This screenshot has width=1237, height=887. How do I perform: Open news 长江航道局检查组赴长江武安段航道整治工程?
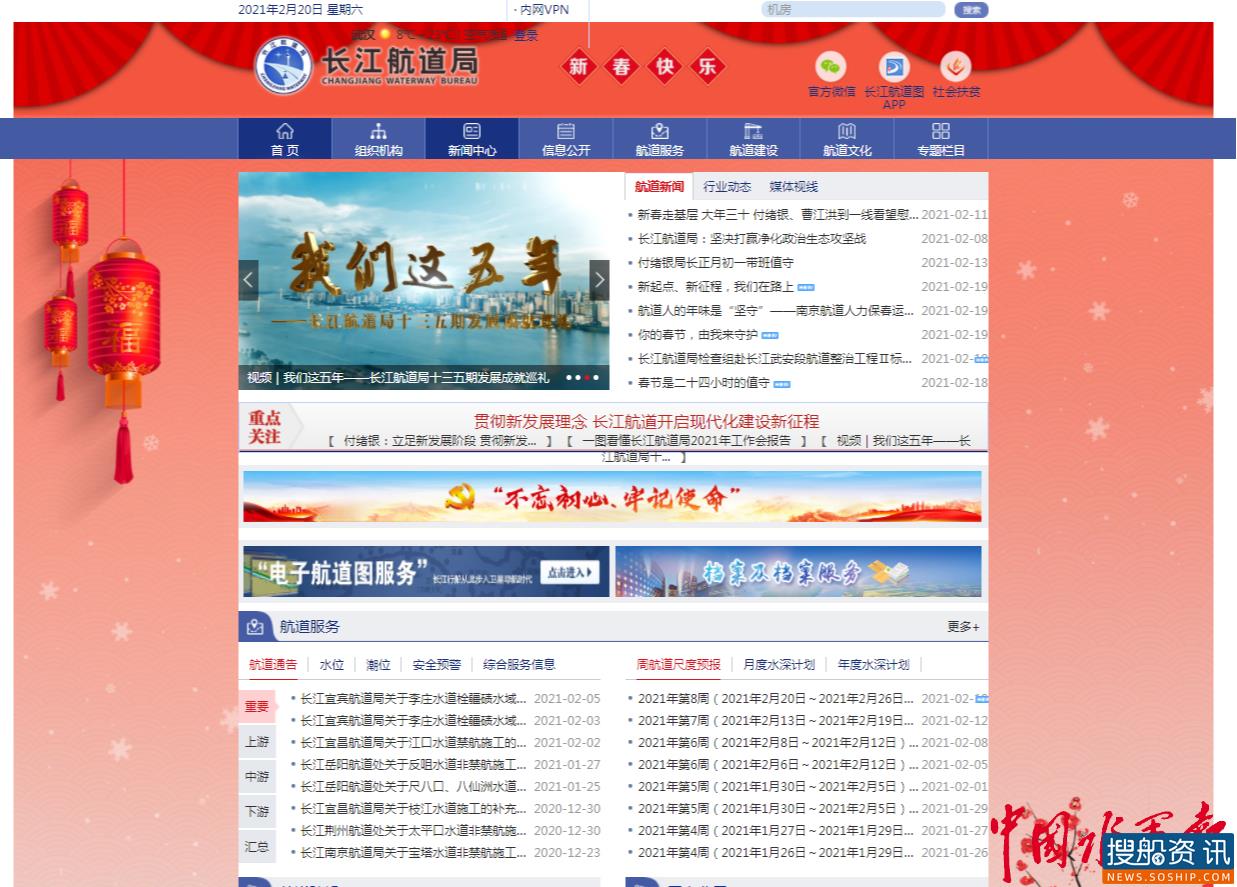click(775, 359)
